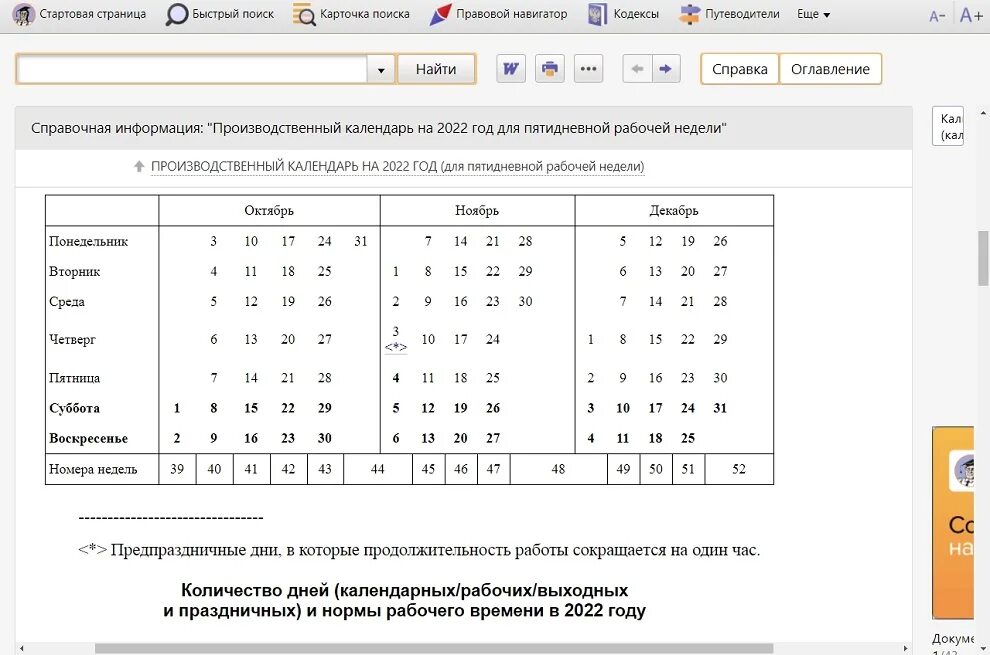990x655 pixels.
Task: Click the Путеводители signpost icon
Action: [x=689, y=15]
